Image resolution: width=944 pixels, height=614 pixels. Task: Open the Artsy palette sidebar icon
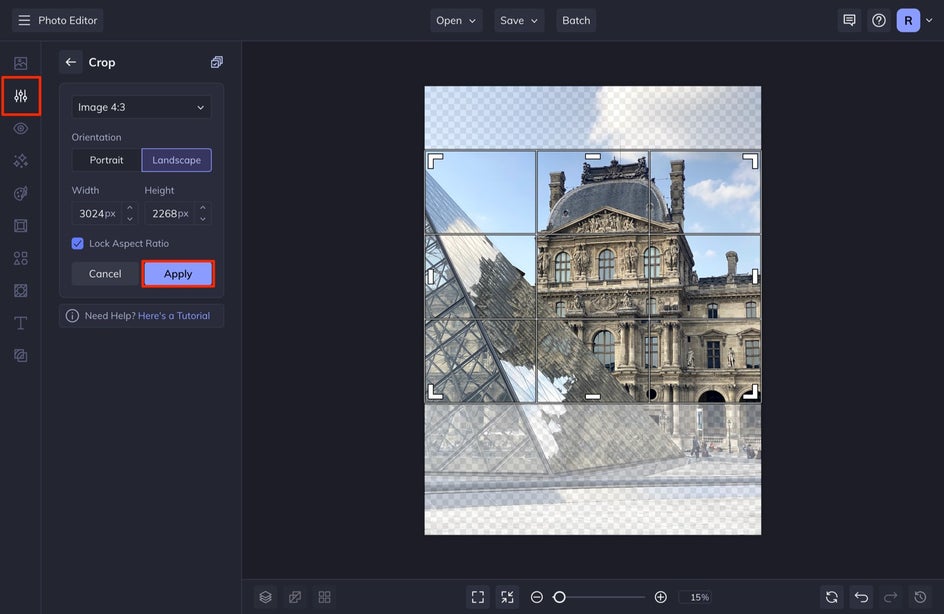(x=20, y=193)
